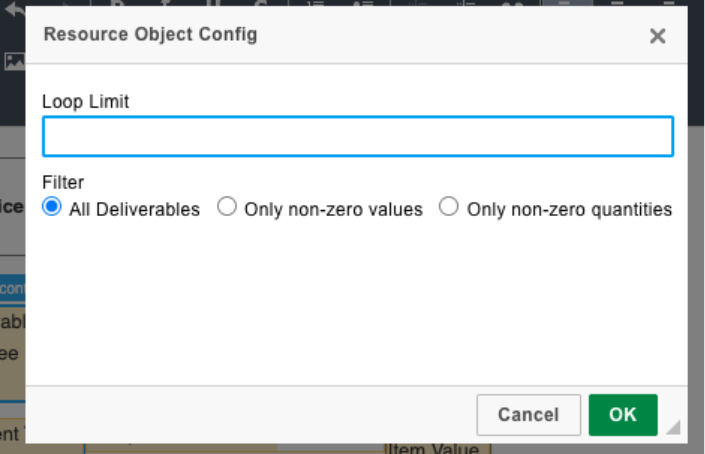Click the dialog resize grip corner
The image size is (705, 454).
[x=673, y=427]
